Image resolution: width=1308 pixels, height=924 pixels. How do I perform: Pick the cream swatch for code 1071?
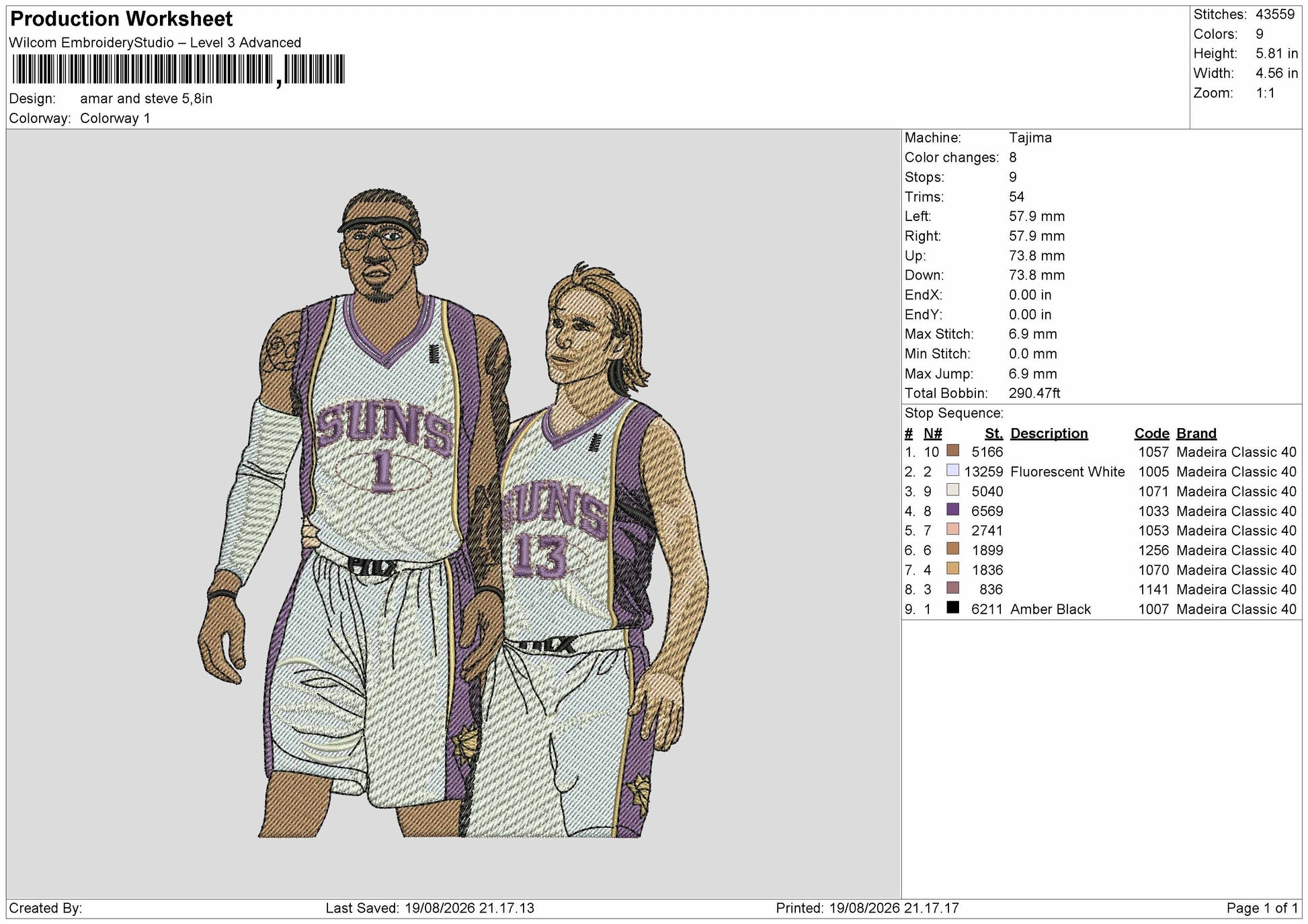pos(952,490)
